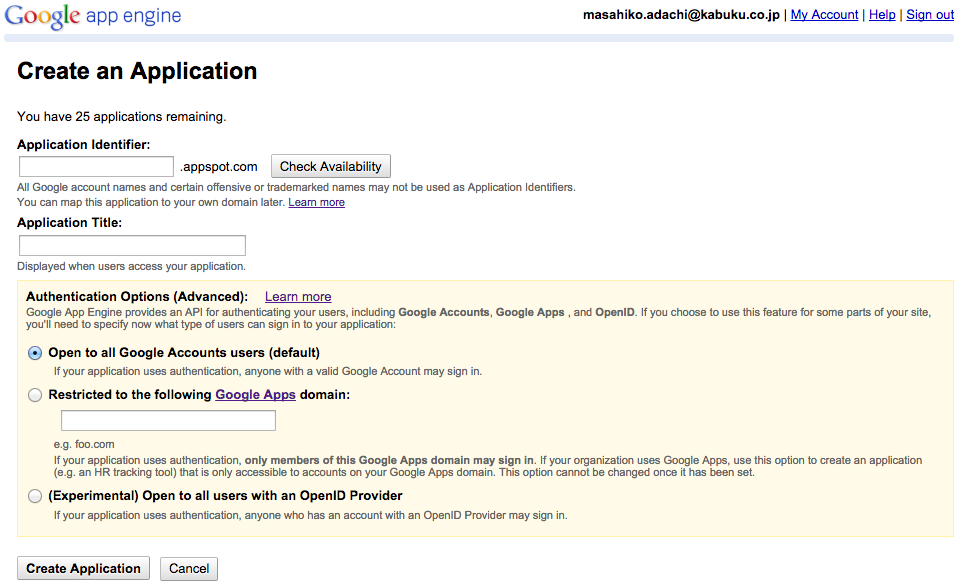
Task: Cancel application creation
Action: (x=188, y=568)
